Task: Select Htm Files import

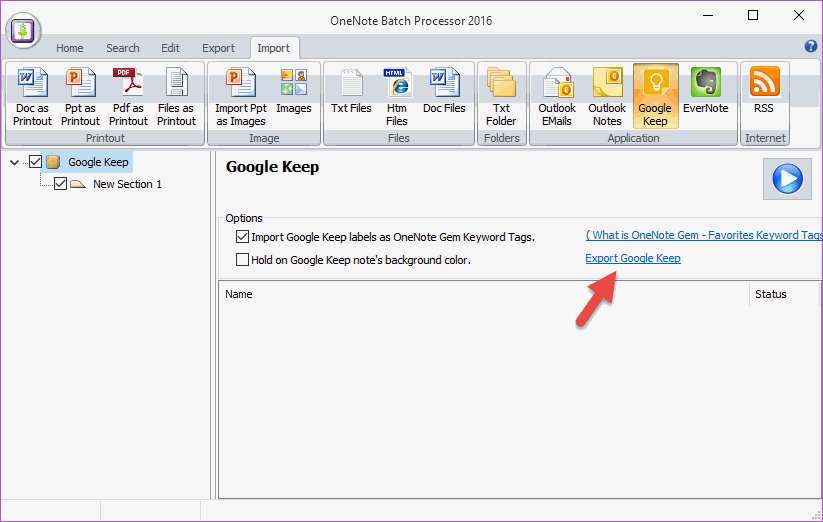Action: point(397,97)
